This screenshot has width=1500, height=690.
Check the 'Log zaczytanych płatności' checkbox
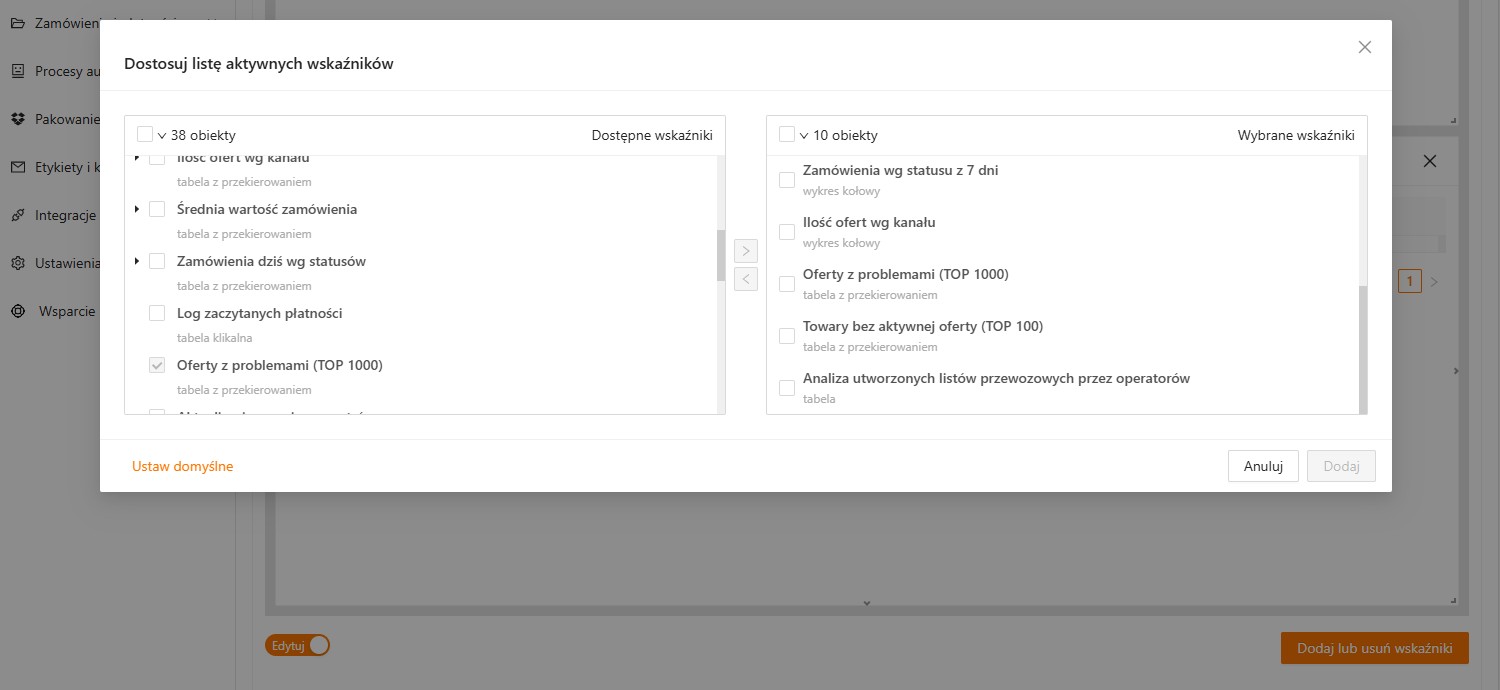(x=157, y=313)
